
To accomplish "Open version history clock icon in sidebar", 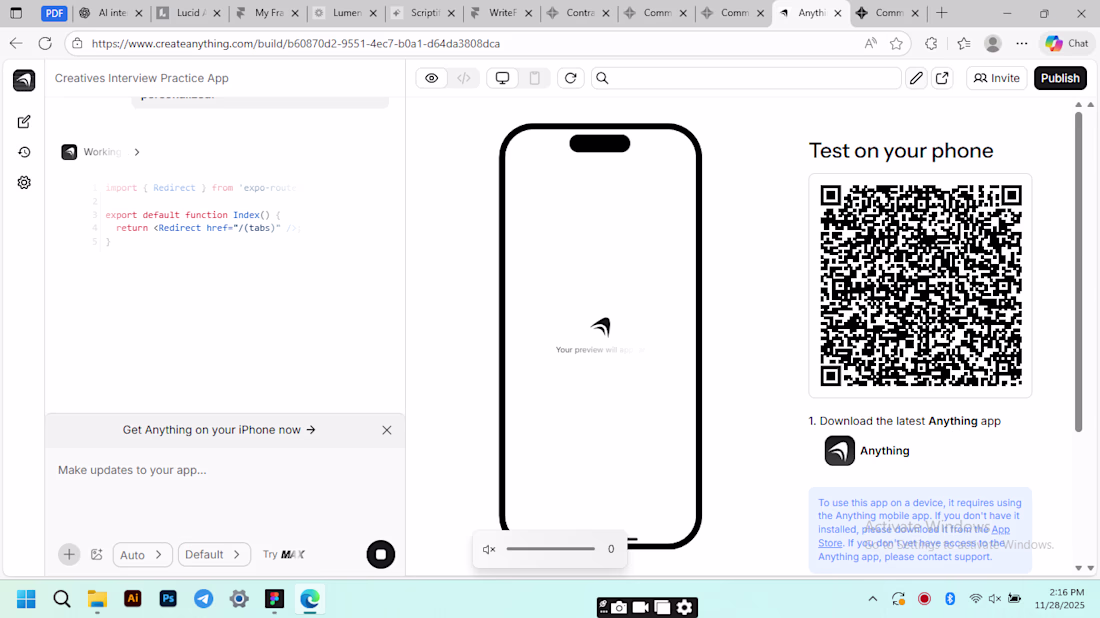I will 24,152.
